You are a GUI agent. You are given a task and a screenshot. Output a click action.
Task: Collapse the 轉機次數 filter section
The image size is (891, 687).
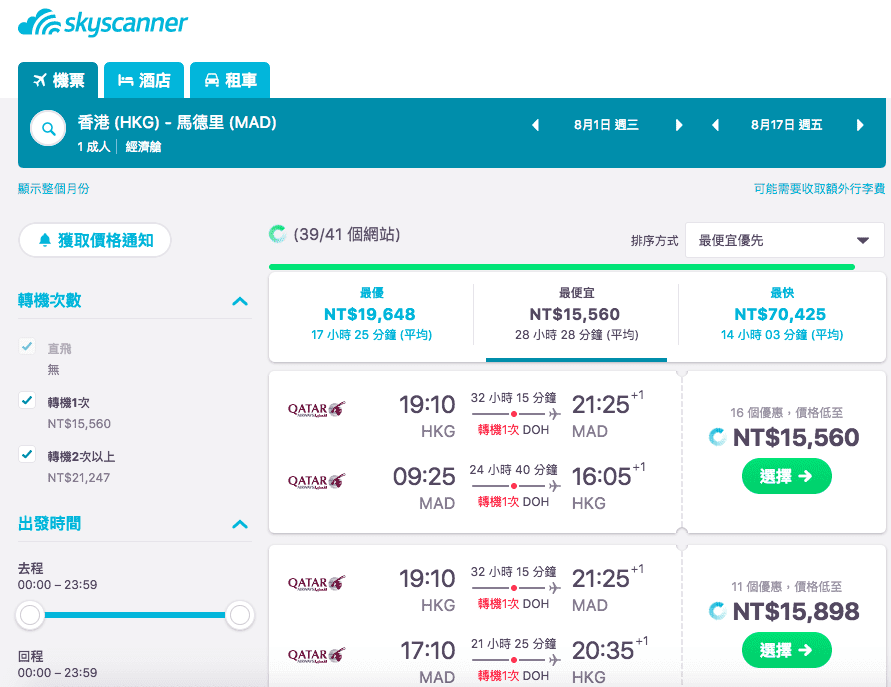click(x=240, y=301)
